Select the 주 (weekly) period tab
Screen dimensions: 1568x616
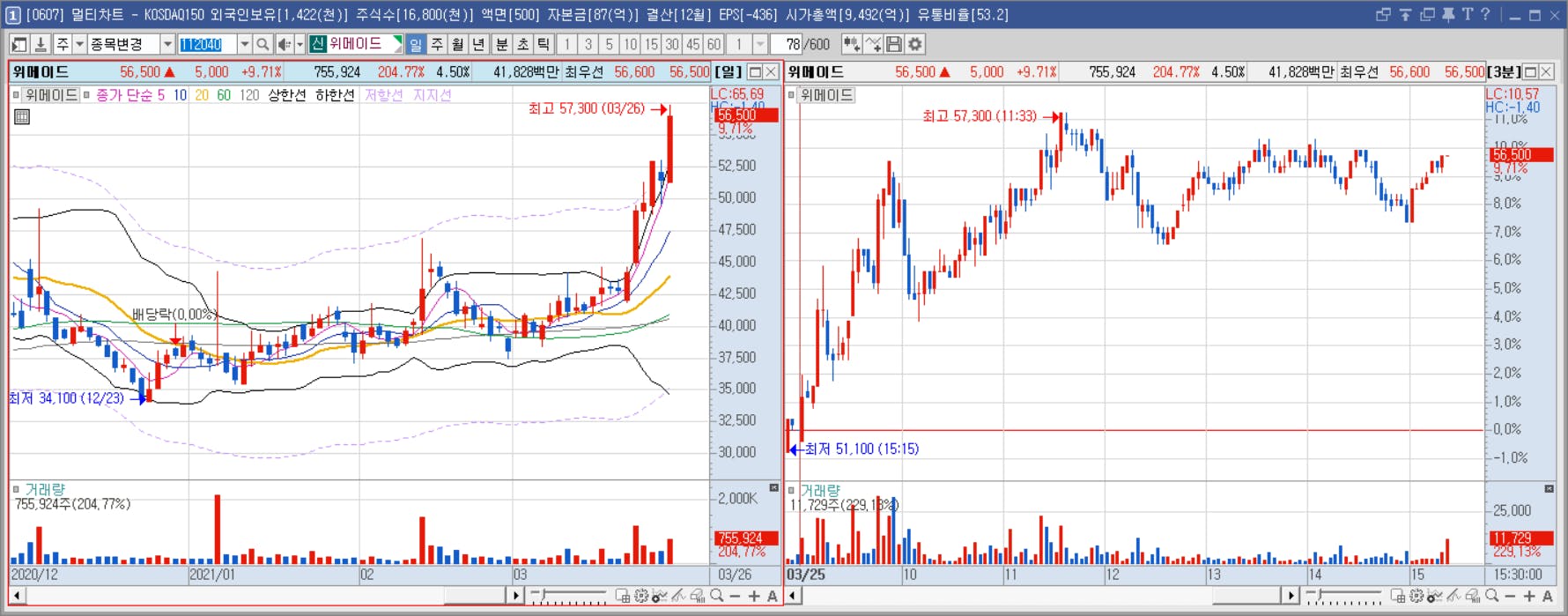pos(437,44)
